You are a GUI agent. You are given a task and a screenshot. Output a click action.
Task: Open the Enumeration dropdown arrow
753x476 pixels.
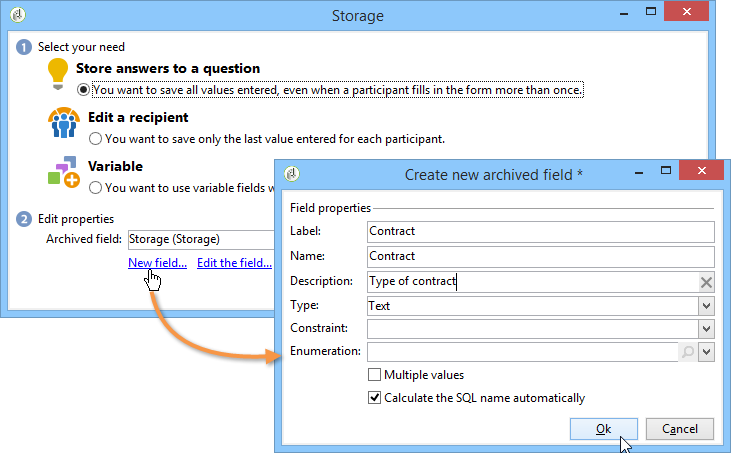point(706,352)
